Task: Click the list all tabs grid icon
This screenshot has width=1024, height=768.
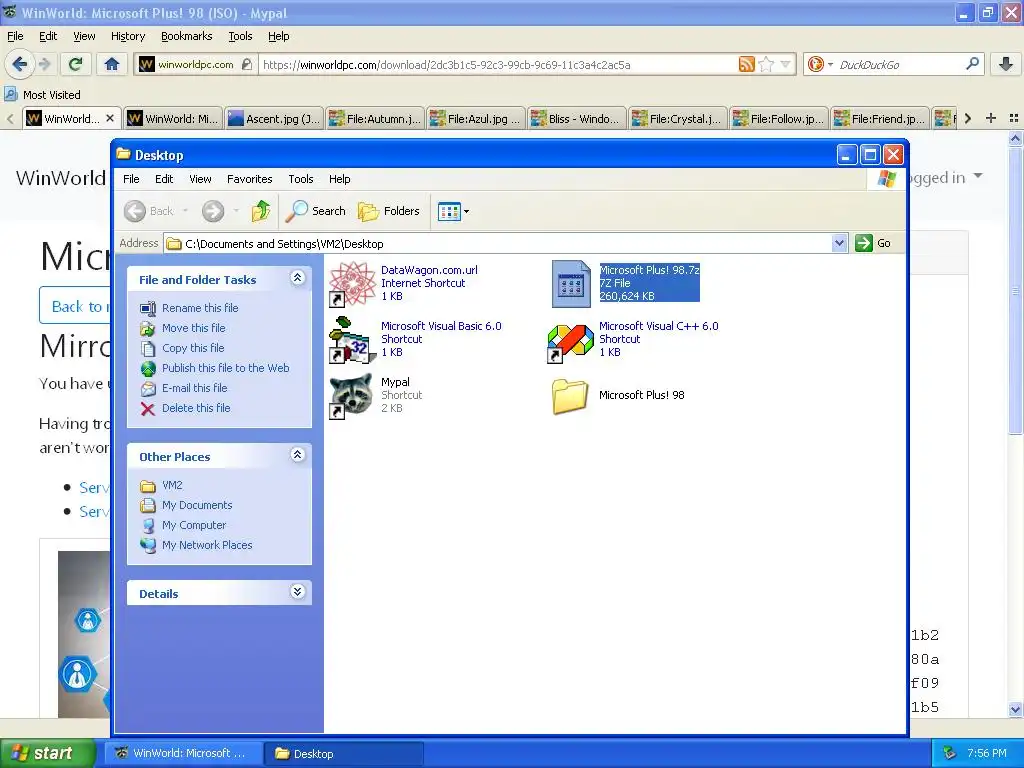Action: (x=1014, y=118)
